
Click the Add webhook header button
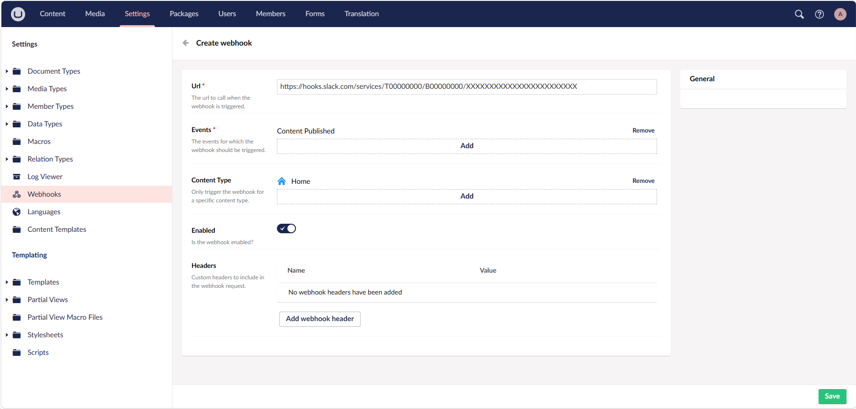320,319
